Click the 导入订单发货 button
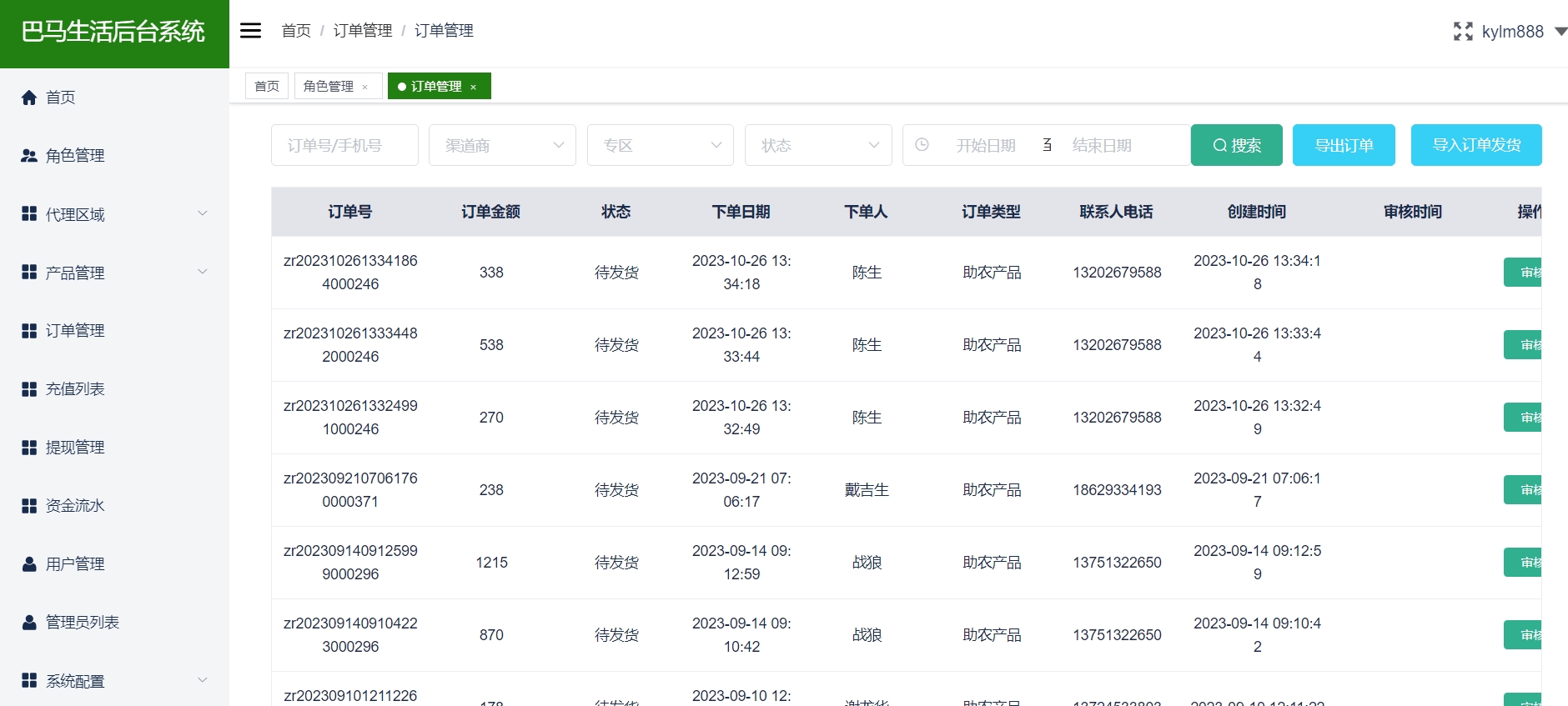Image resolution: width=1568 pixels, height=706 pixels. (x=1476, y=145)
